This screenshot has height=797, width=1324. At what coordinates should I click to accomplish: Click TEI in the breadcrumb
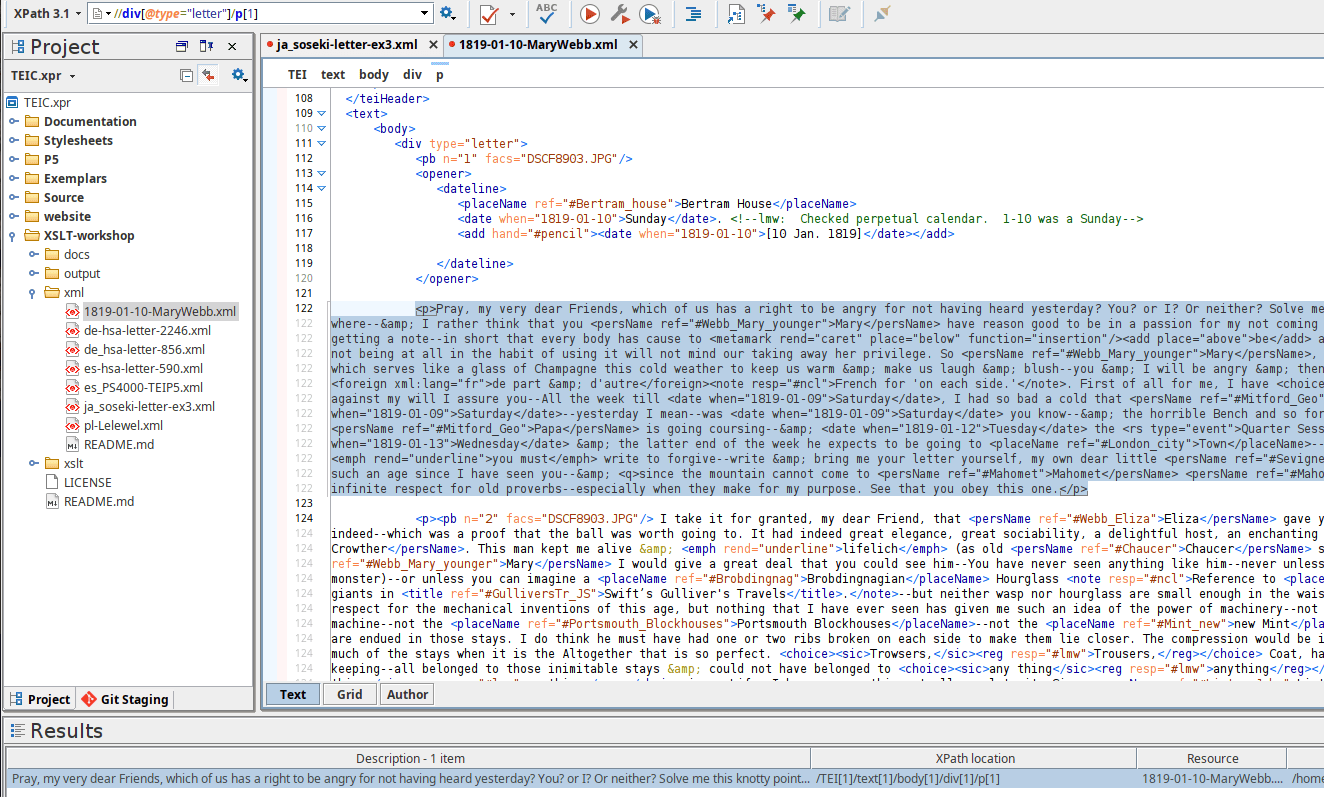point(298,75)
